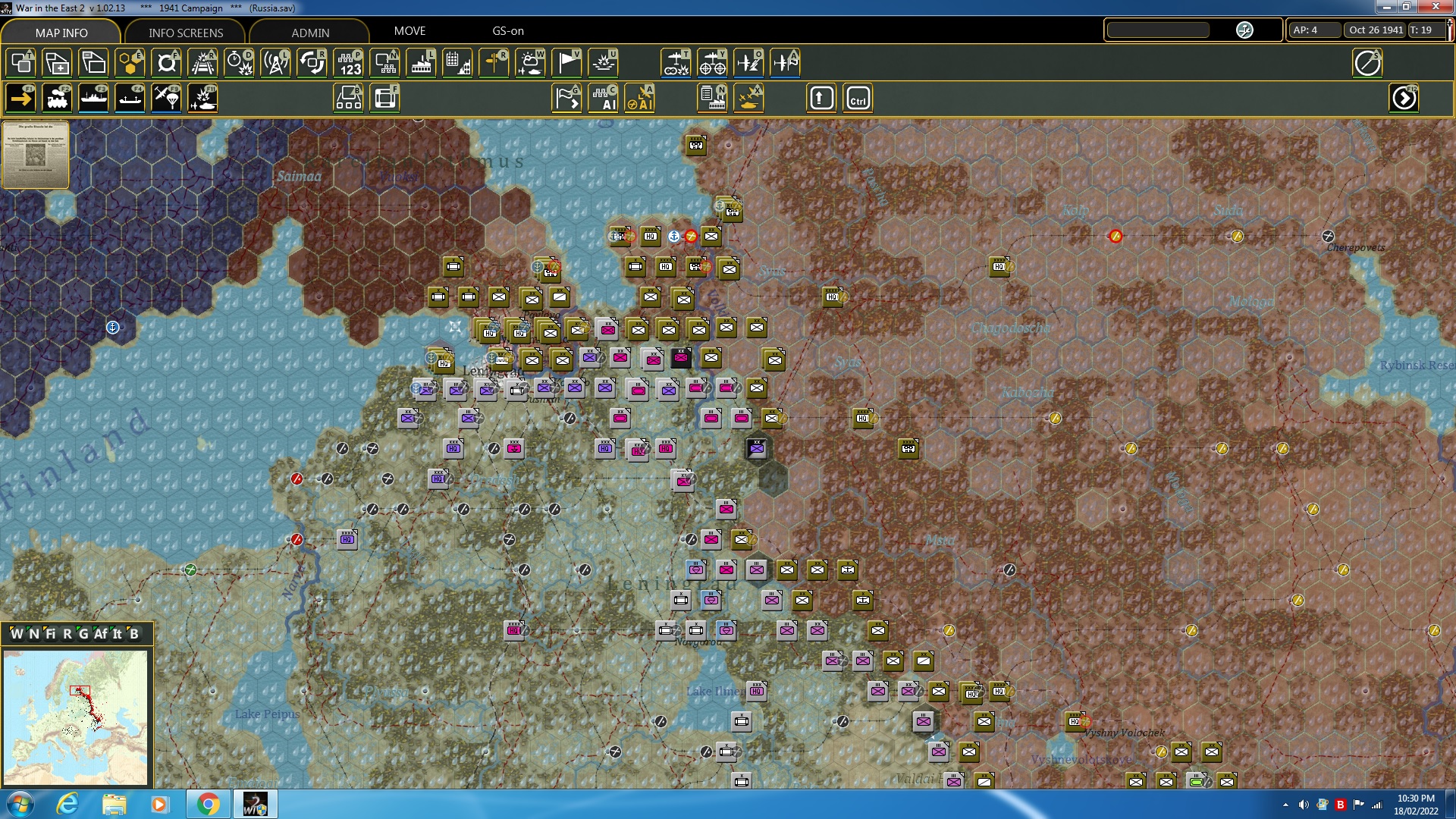
Task: Select naval transport ship mode (F3)
Action: click(93, 99)
